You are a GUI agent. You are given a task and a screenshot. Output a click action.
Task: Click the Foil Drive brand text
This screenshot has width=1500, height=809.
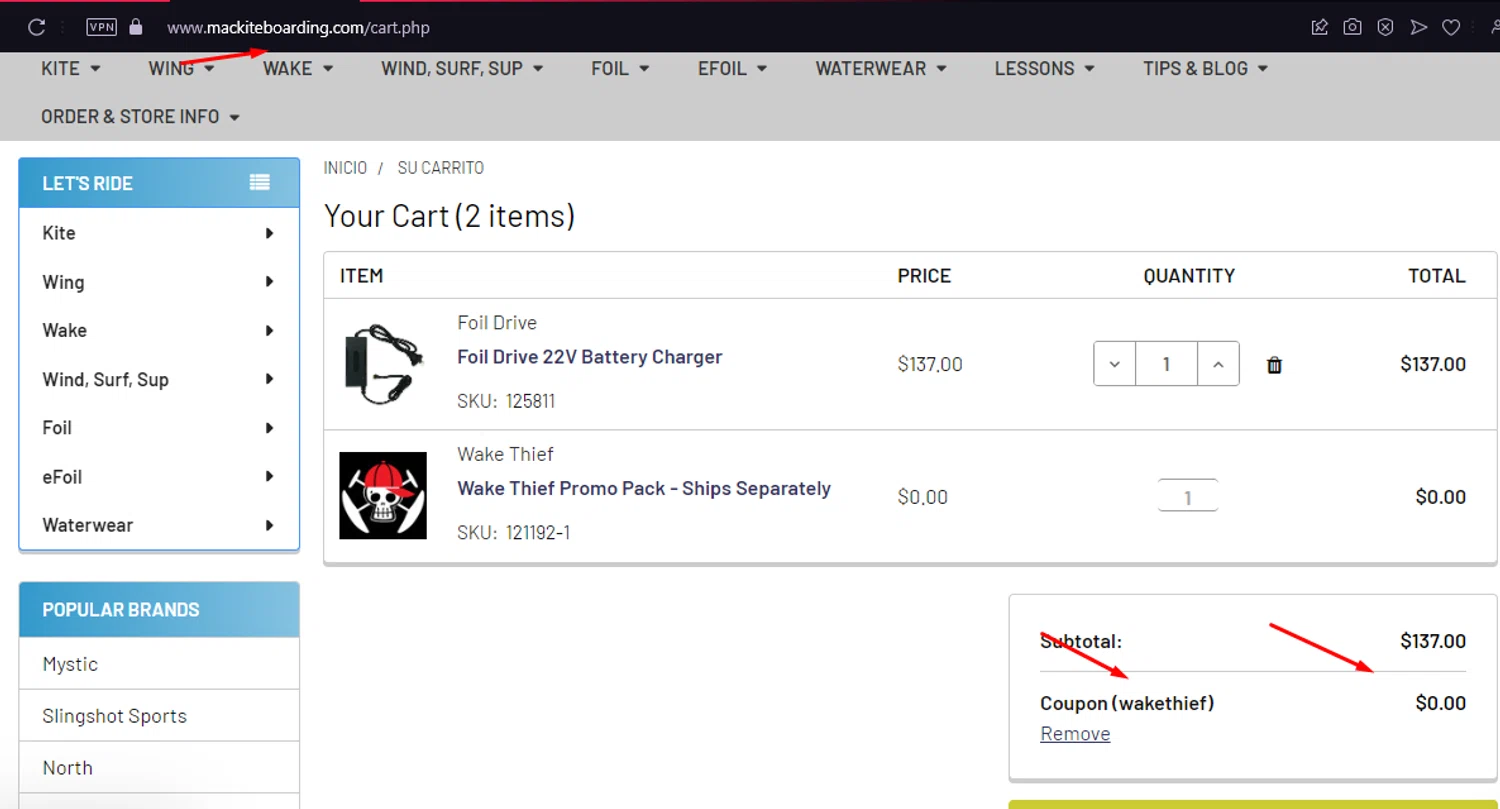point(497,323)
